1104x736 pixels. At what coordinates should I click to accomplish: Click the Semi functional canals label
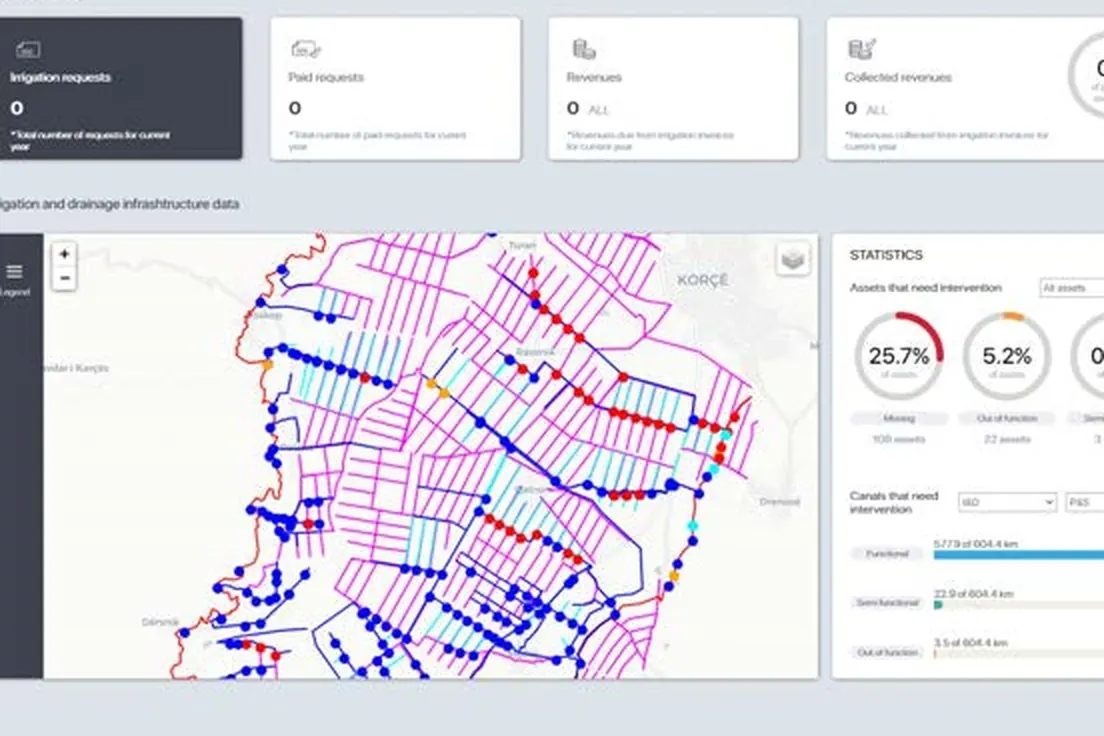click(x=887, y=603)
